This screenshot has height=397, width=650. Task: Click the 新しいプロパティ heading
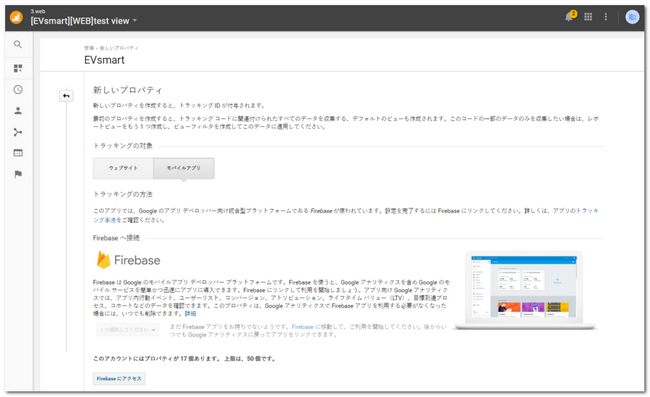(128, 90)
